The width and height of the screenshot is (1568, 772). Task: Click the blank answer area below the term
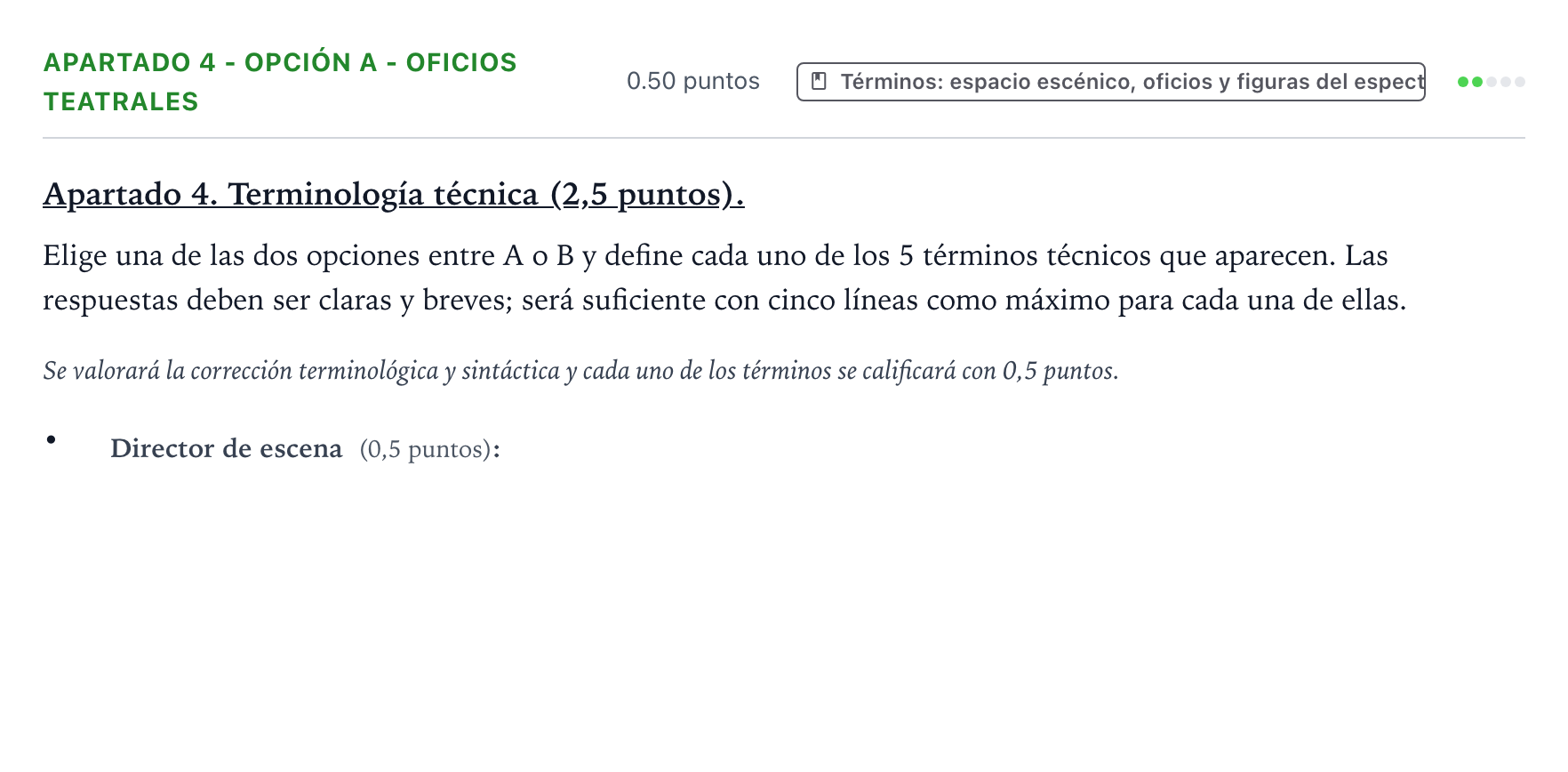(x=784, y=614)
